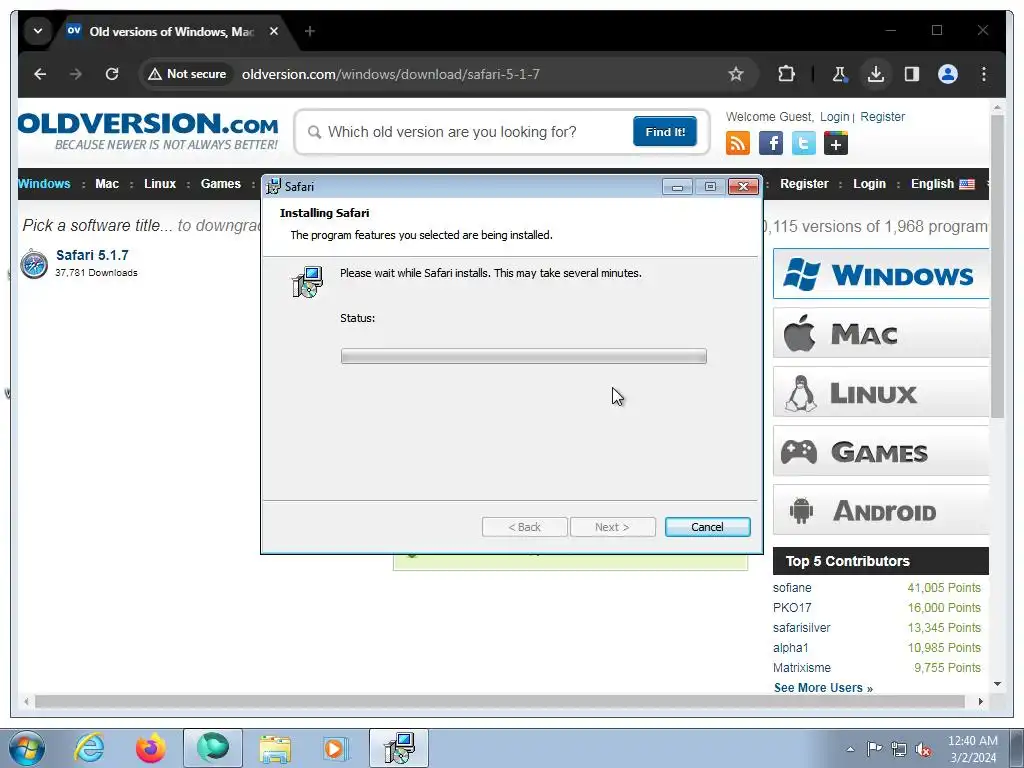The width and height of the screenshot is (1024, 768).
Task: Select the Windows platform banner
Action: (881, 274)
